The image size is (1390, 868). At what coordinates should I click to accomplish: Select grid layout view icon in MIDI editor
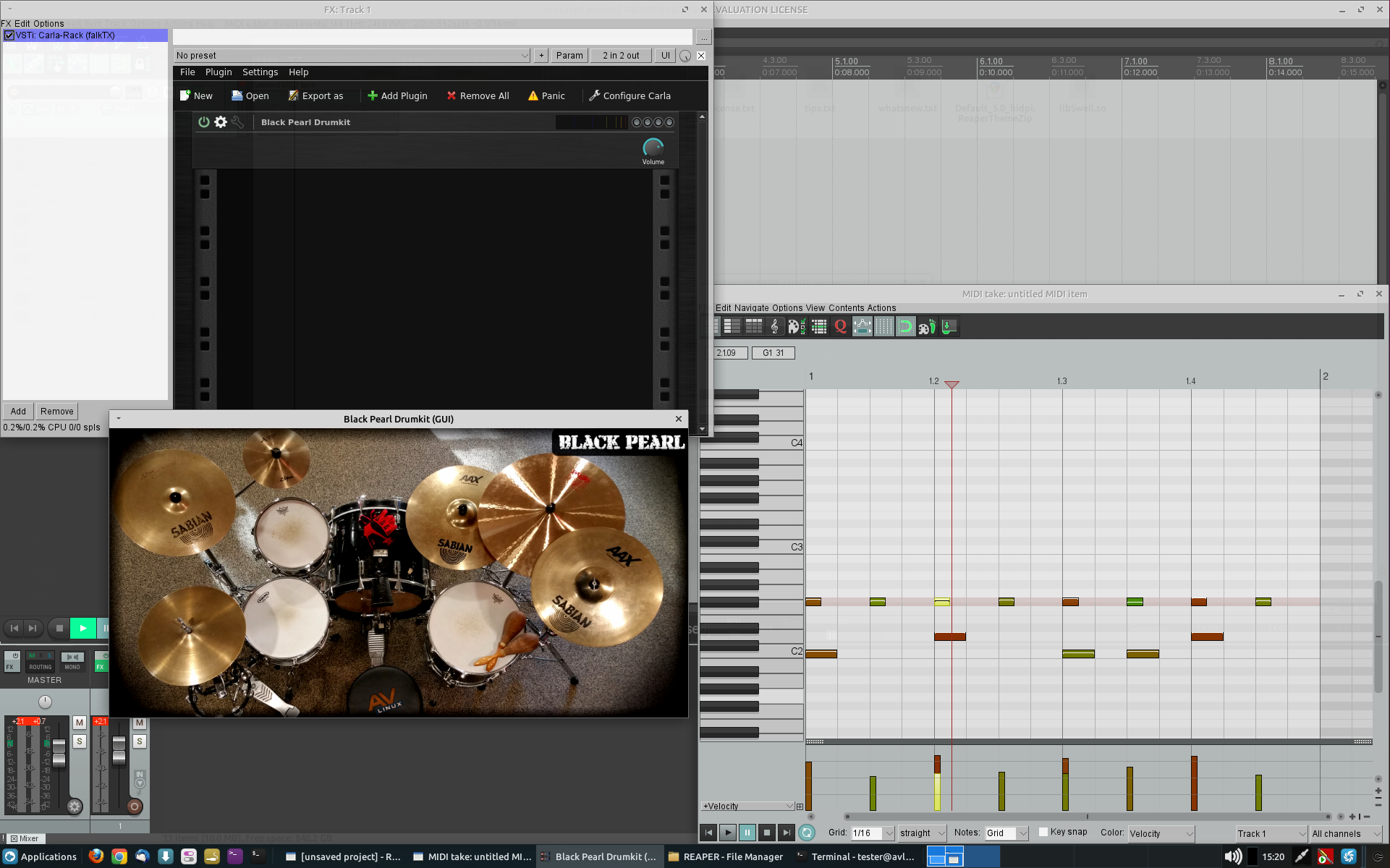point(753,327)
